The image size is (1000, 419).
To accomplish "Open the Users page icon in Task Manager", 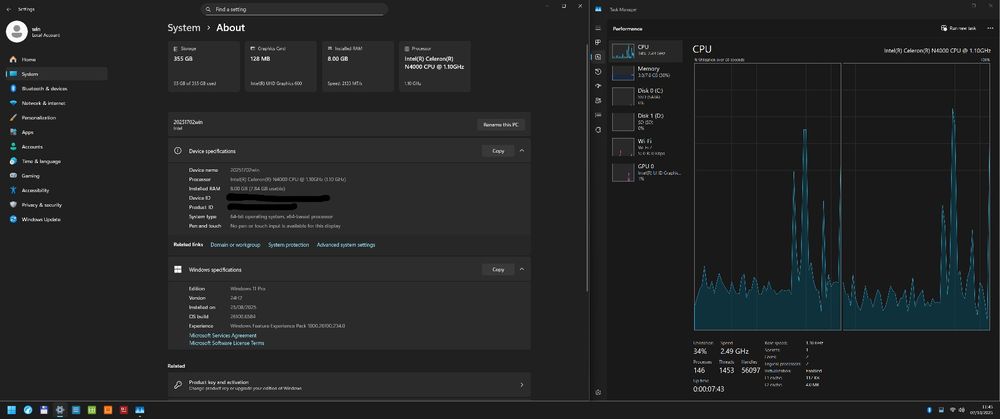I will [x=598, y=102].
